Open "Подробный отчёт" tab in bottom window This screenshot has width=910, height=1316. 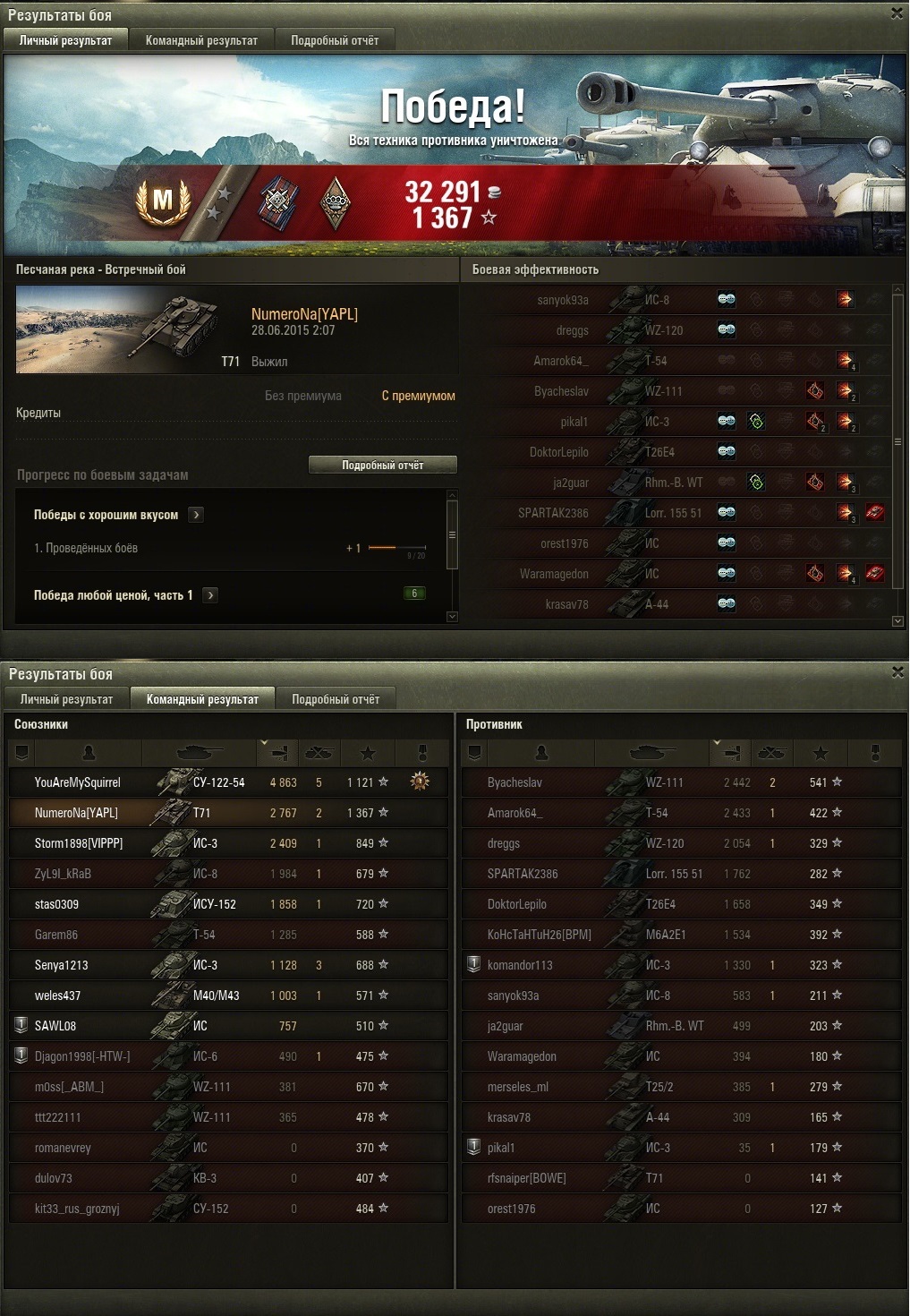pyautogui.click(x=336, y=699)
